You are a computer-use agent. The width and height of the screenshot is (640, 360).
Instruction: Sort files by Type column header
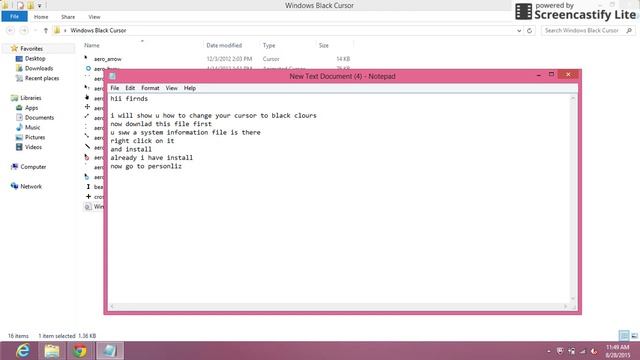point(269,45)
